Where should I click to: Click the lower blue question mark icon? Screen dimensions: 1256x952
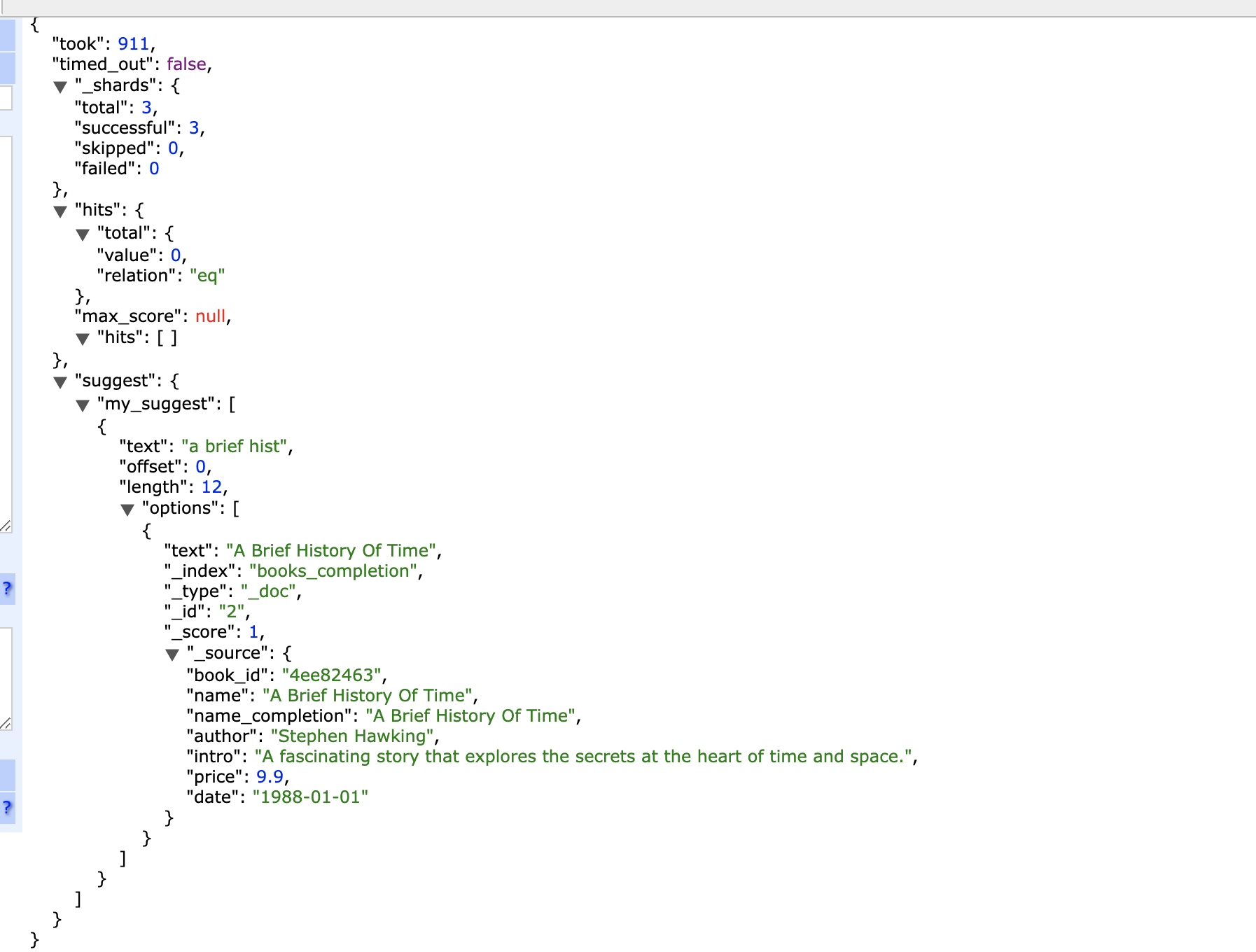coord(7,807)
